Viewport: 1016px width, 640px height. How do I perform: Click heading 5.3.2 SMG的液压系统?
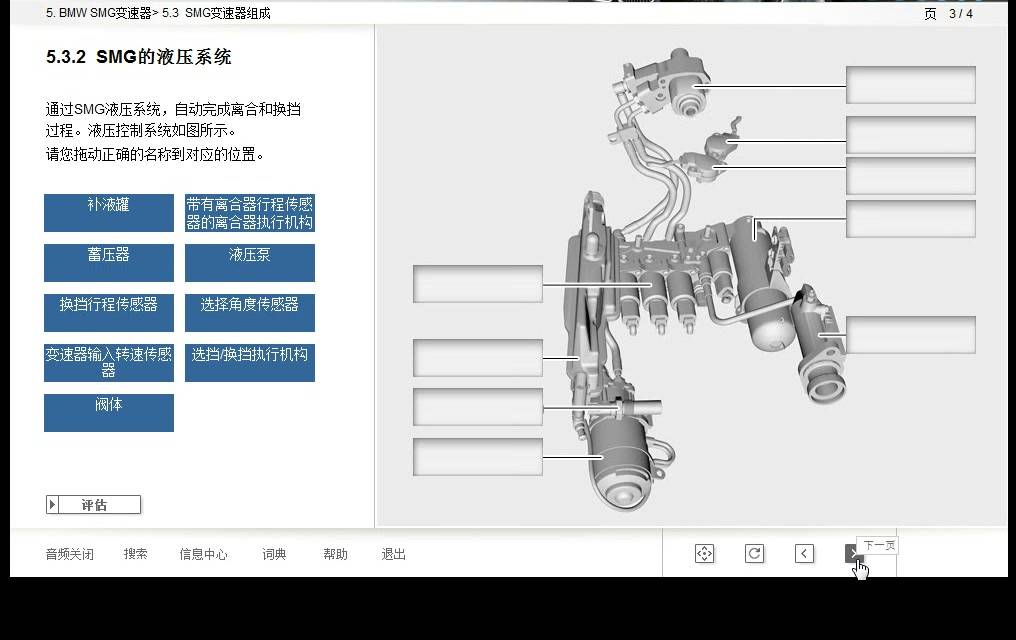[x=138, y=57]
